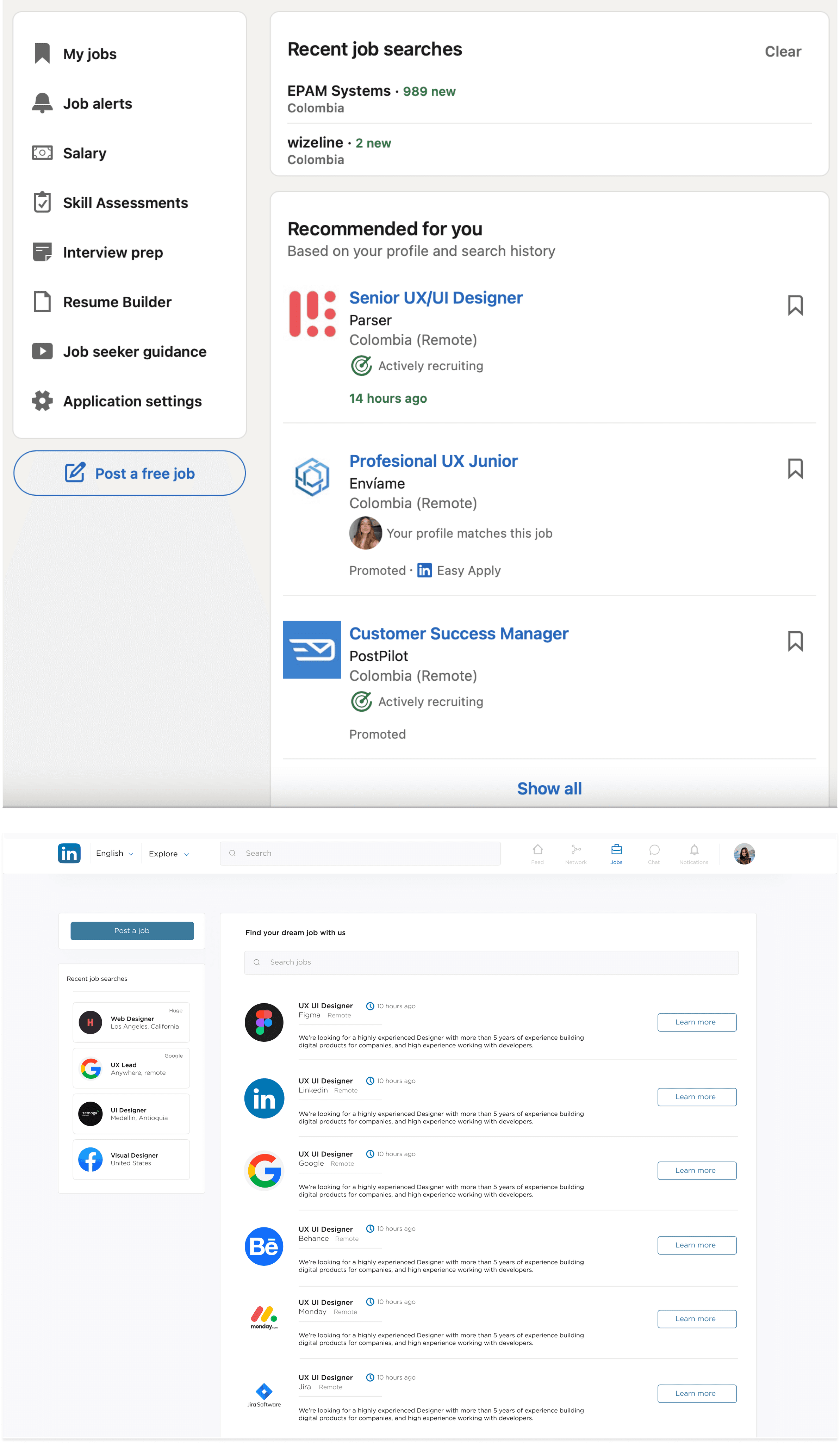This screenshot has width=840, height=1443.
Task: Click Show all recommended jobs link
Action: click(549, 788)
